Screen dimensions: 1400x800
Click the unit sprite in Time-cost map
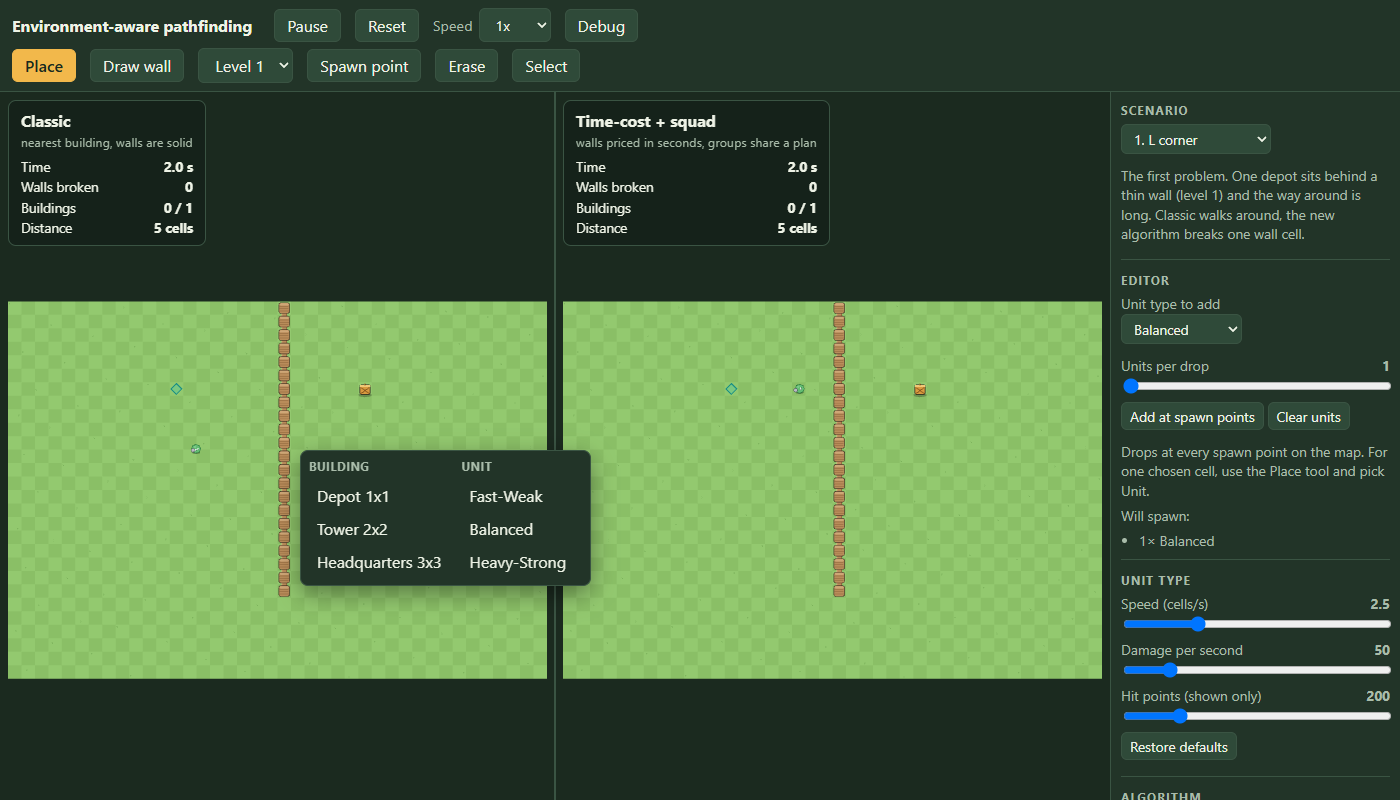point(799,389)
